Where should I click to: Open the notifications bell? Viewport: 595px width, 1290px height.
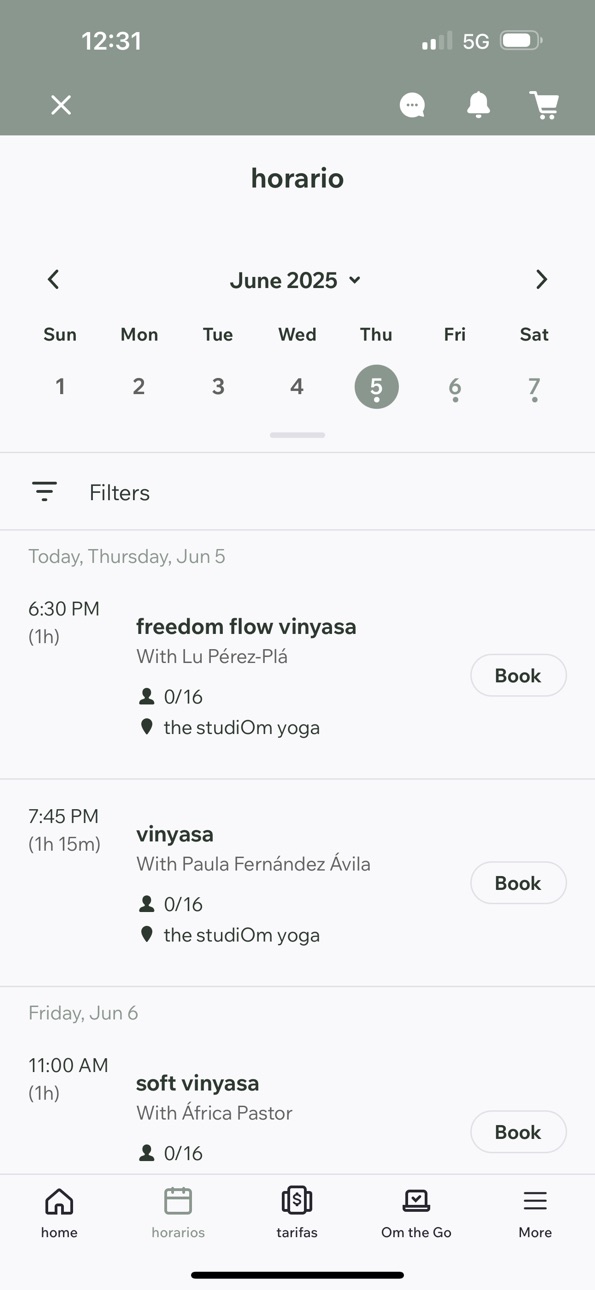(x=479, y=104)
